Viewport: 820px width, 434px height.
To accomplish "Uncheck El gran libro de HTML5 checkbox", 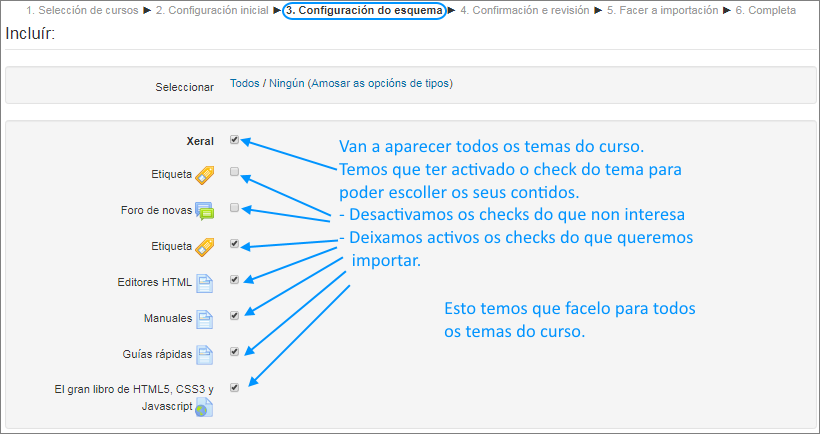I will (x=234, y=387).
